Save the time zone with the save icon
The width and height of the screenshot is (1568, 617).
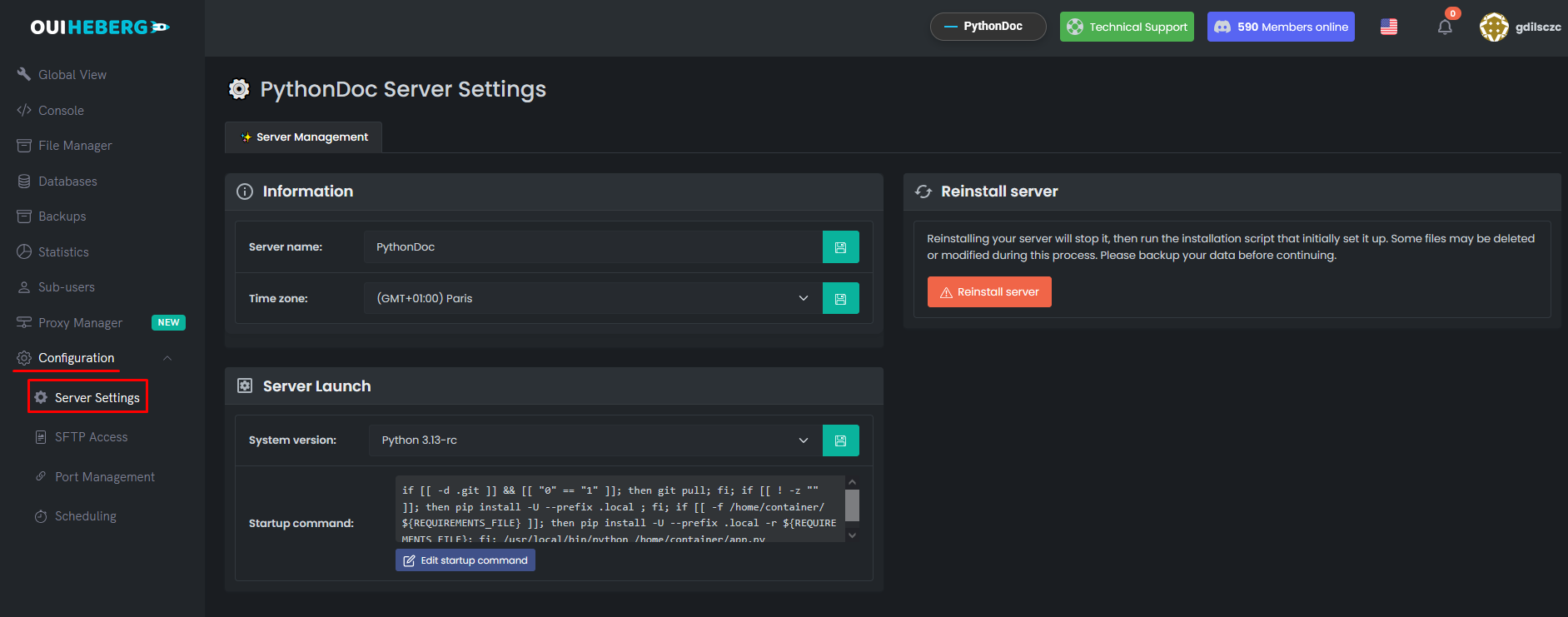pos(840,299)
